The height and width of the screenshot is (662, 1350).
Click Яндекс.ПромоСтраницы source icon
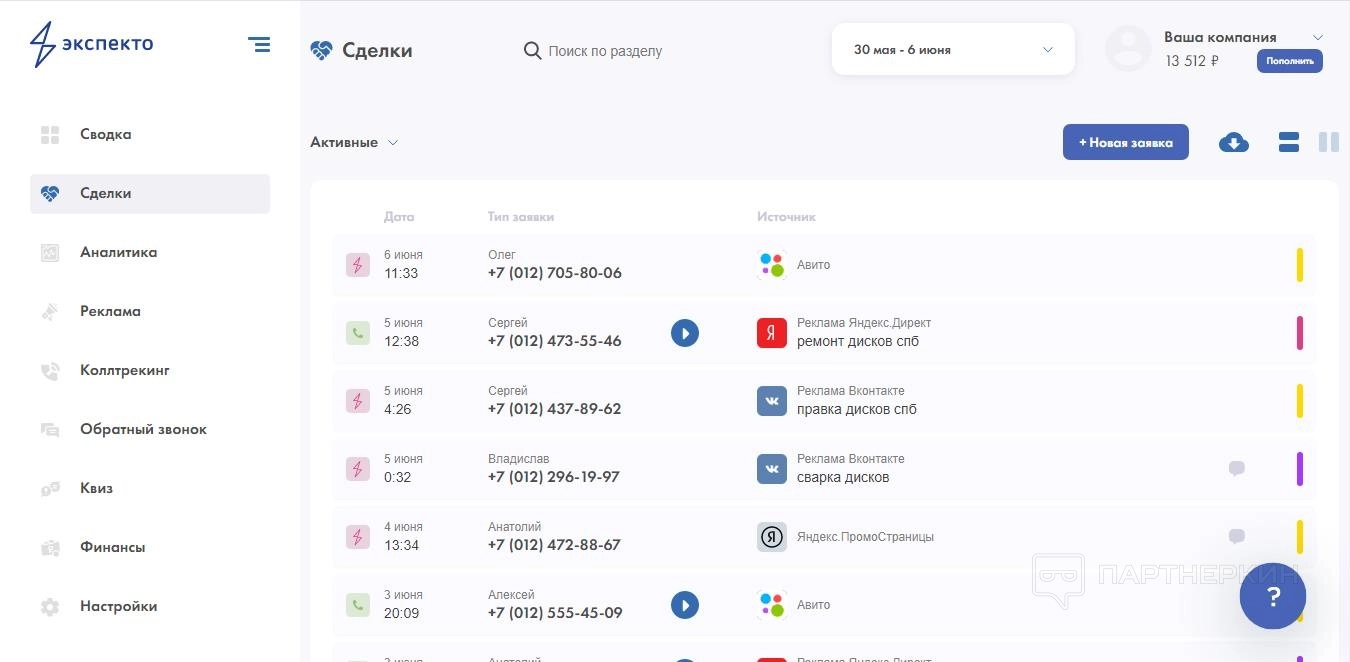(772, 537)
